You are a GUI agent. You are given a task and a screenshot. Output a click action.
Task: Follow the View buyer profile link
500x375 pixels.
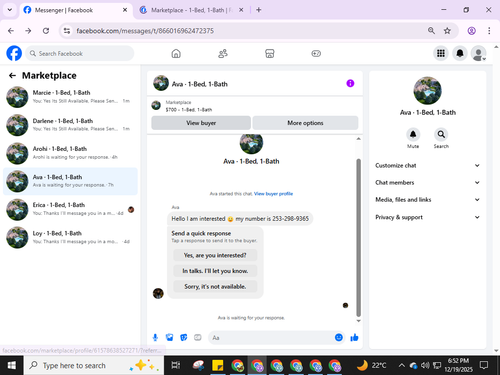(x=273, y=194)
